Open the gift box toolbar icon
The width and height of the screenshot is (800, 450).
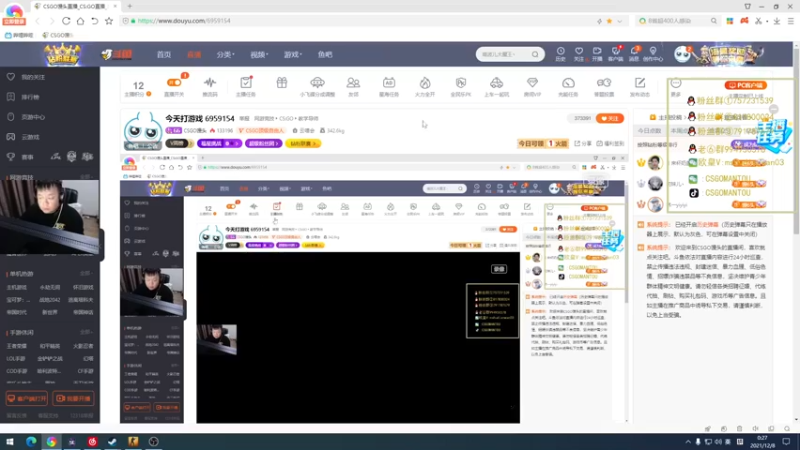pos(282,83)
